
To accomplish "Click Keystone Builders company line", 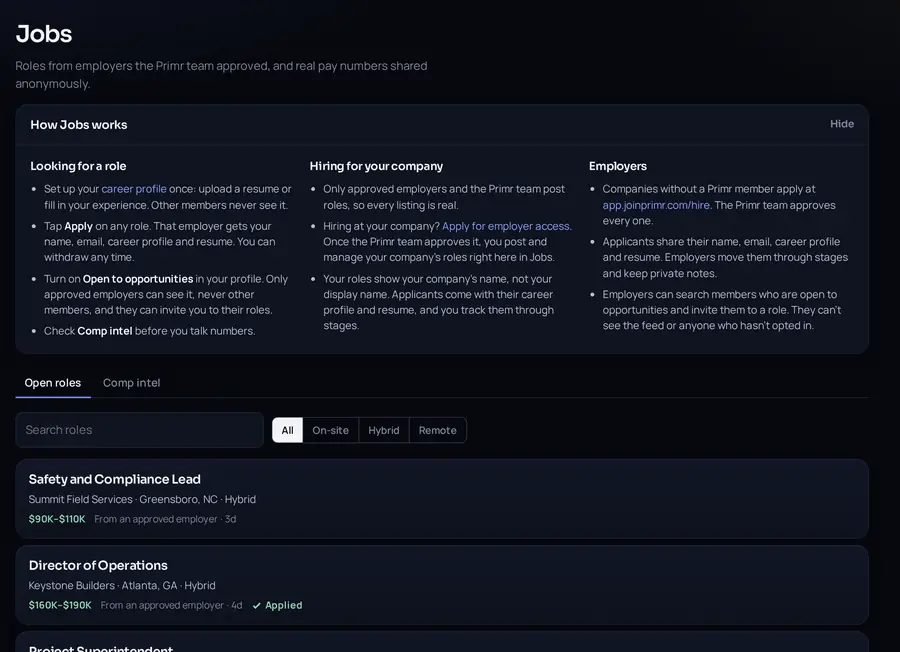I will pyautogui.click(x=122, y=585).
